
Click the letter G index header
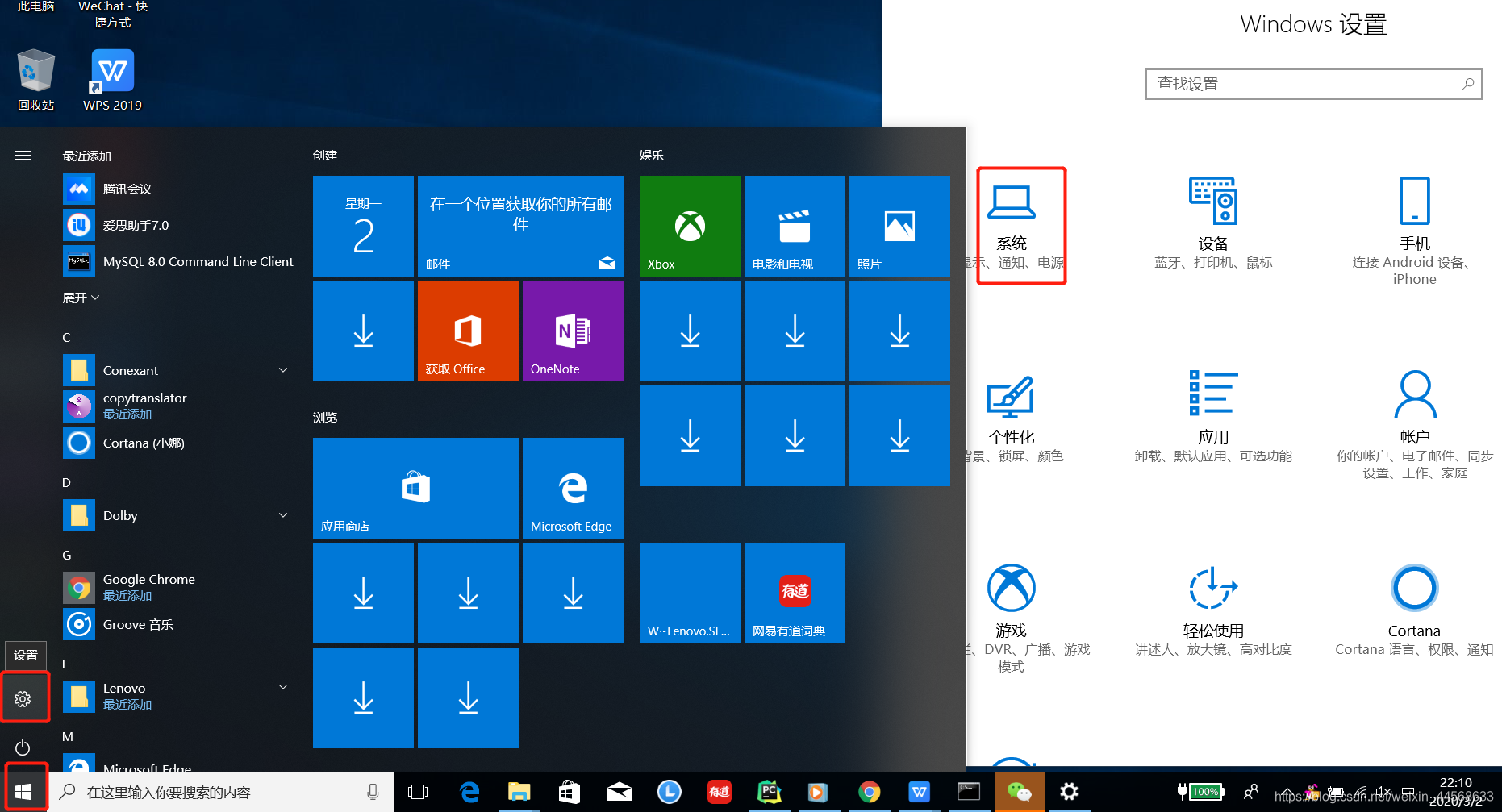click(x=67, y=555)
